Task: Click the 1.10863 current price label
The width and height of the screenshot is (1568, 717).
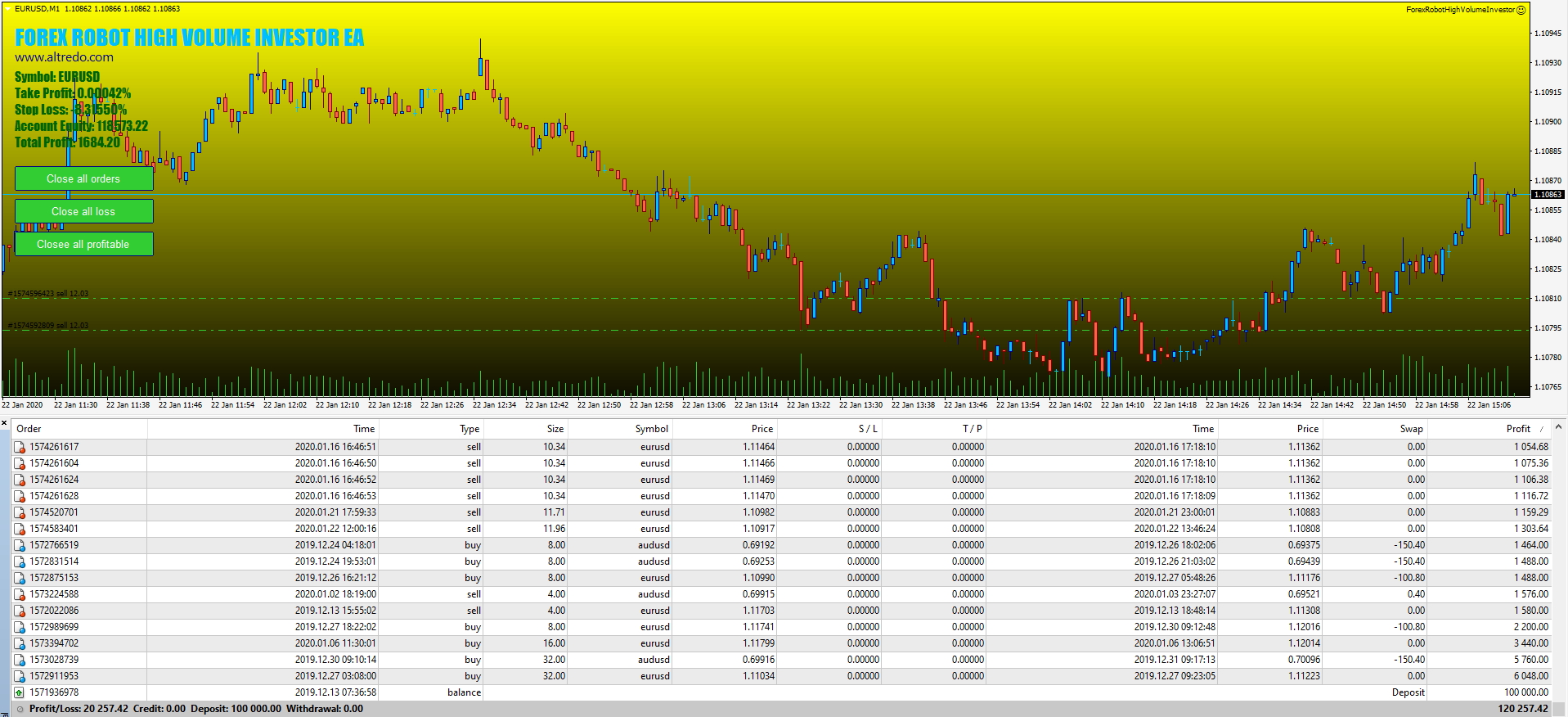Action: click(1548, 195)
